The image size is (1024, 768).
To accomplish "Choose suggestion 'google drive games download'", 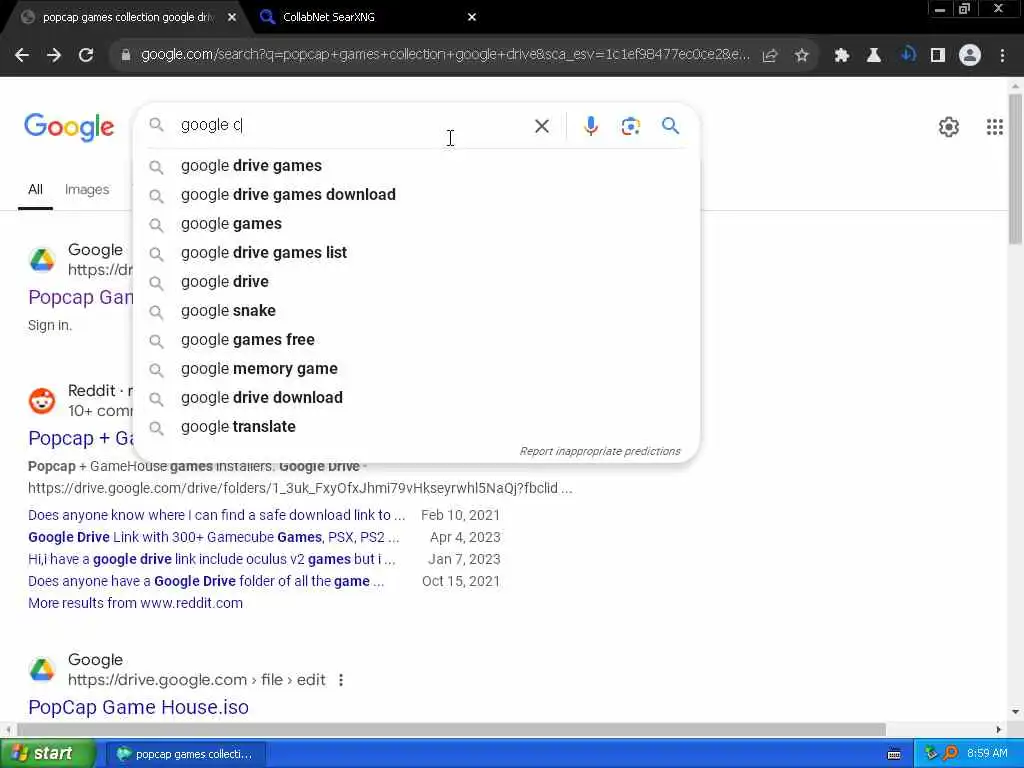I will 416,195.
